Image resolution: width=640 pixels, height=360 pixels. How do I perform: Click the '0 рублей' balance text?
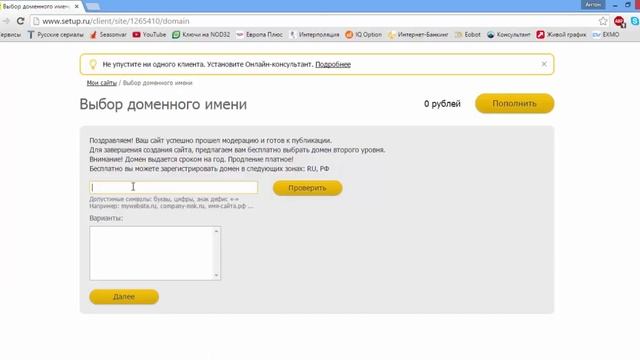[x=442, y=104]
